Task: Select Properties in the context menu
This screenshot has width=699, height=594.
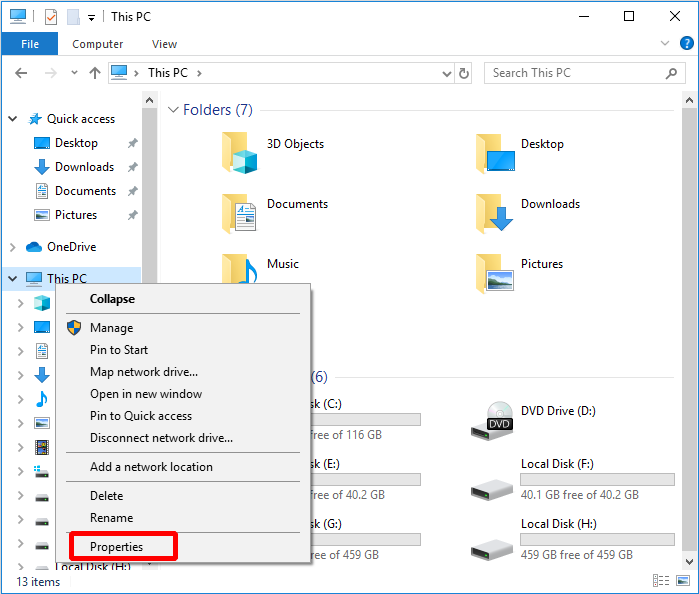Action: [x=117, y=547]
